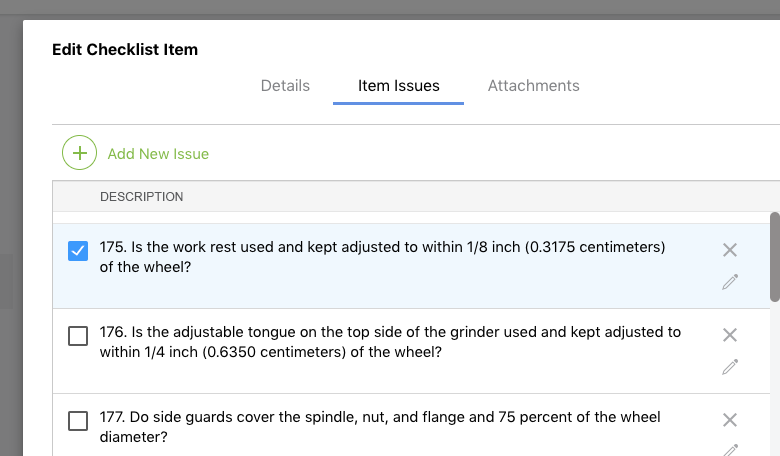
Task: Click the Description column header
Action: (141, 197)
